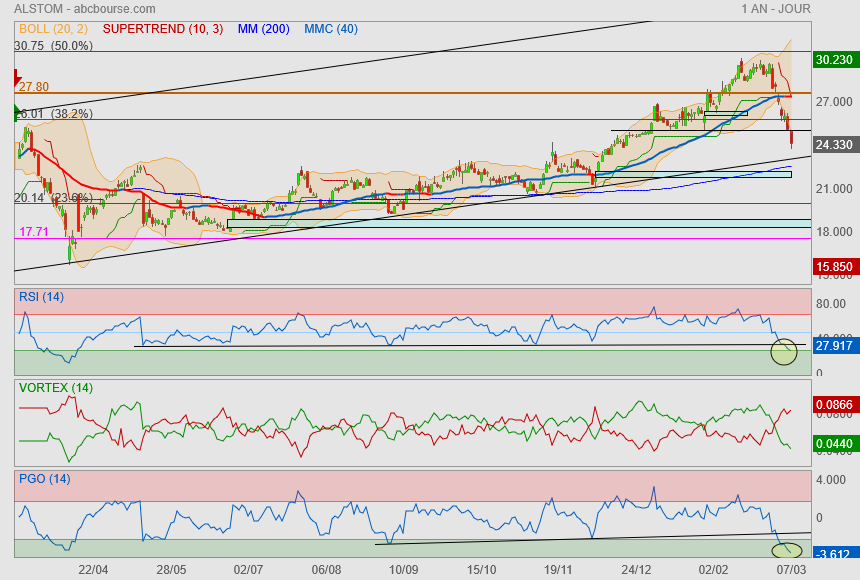The height and width of the screenshot is (580, 860).
Task: Select the MM (200) legend label
Action: click(264, 29)
